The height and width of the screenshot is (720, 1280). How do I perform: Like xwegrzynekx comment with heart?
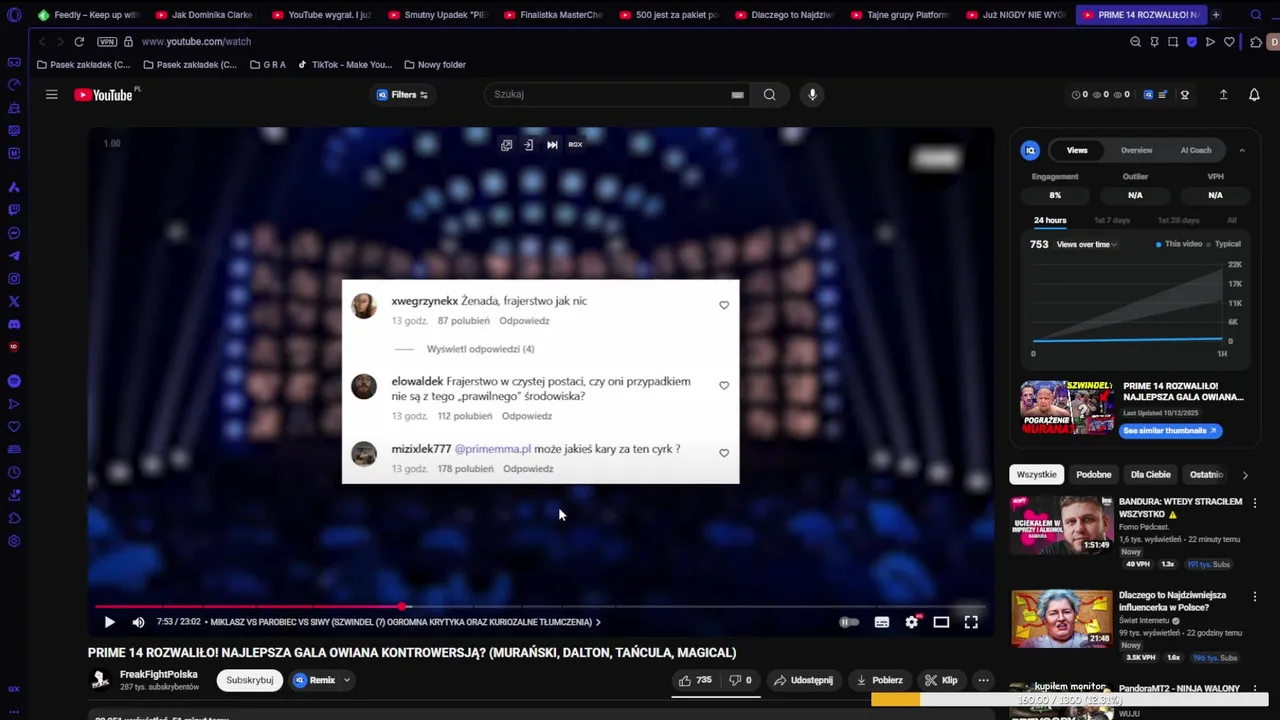click(x=724, y=305)
